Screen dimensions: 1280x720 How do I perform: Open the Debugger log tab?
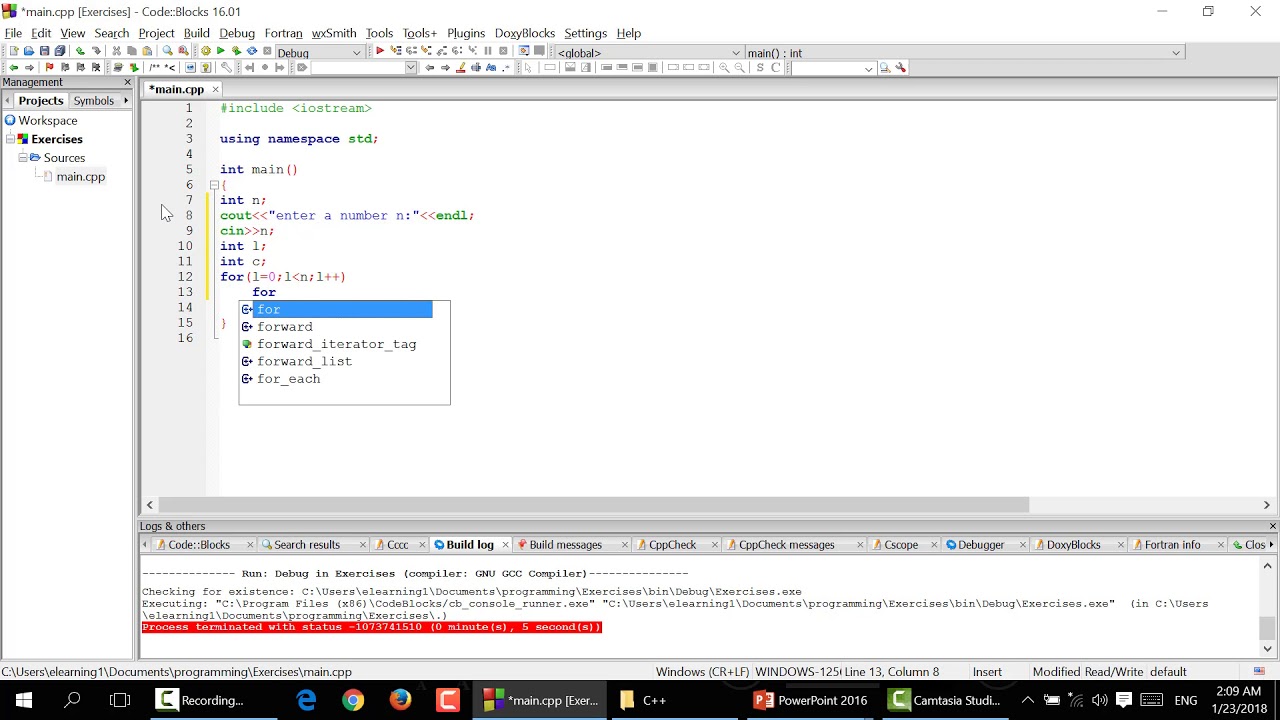[981, 545]
